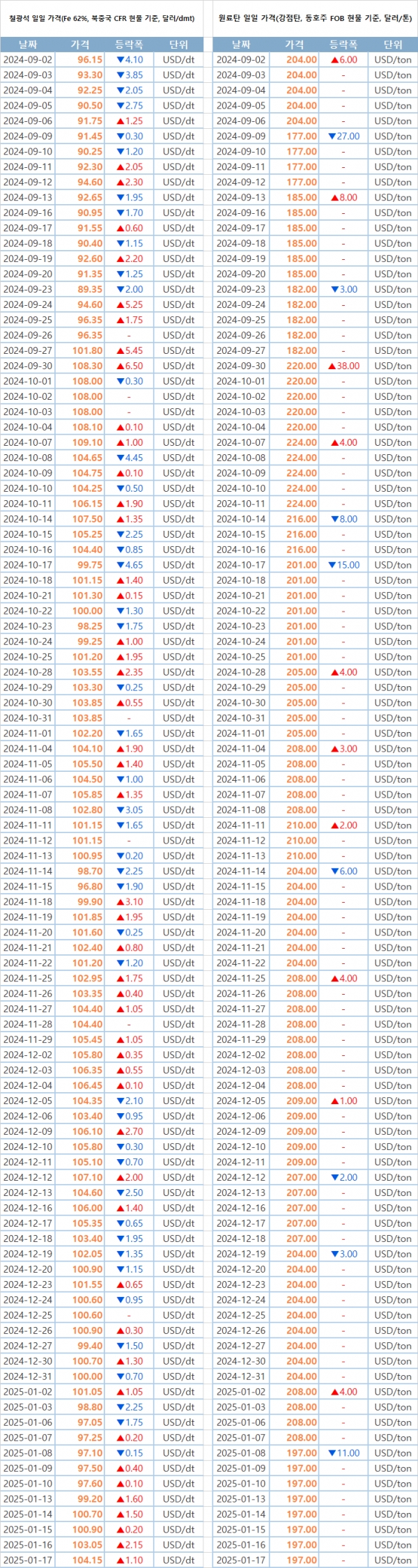This screenshot has height=1568, width=418.
Task: Click the ▼11.00 change in the coking coal table
Action: (x=343, y=1453)
